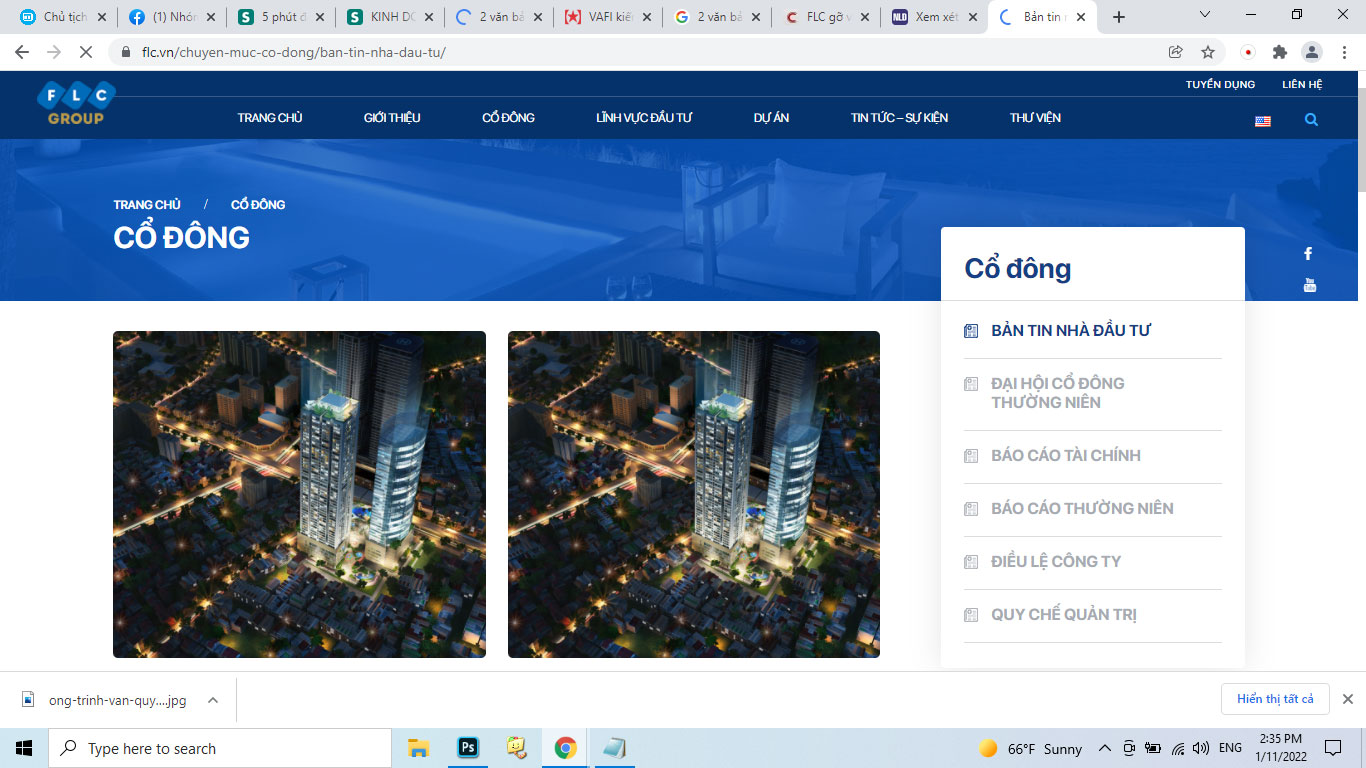The height and width of the screenshot is (768, 1366).
Task: Open the Chrome extensions puzzle icon
Action: [x=1279, y=52]
